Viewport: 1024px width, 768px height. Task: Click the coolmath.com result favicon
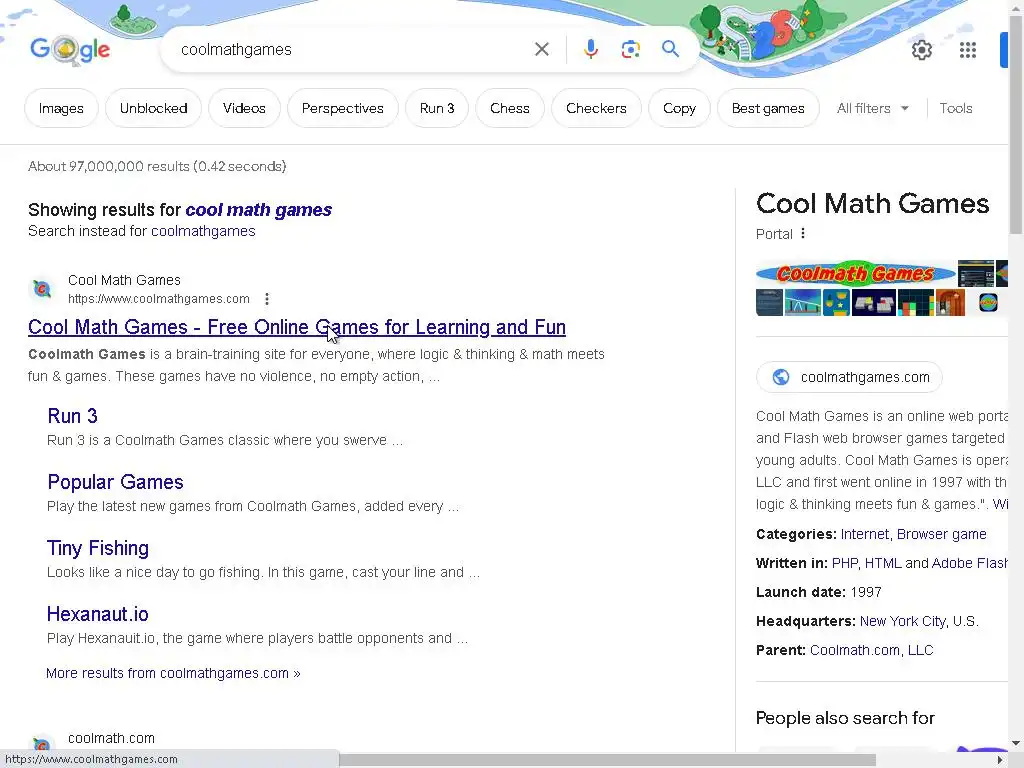tap(41, 744)
